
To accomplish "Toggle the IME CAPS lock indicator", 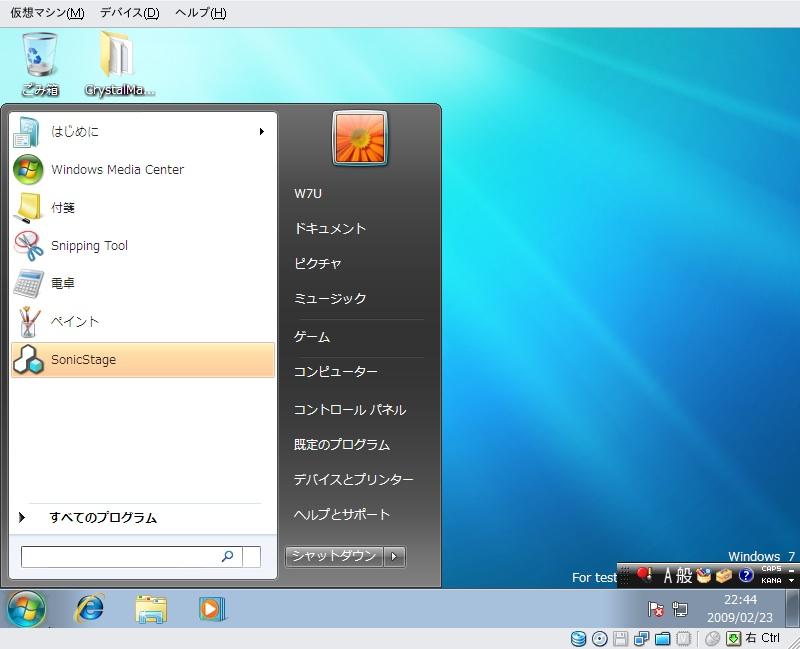I will [771, 569].
